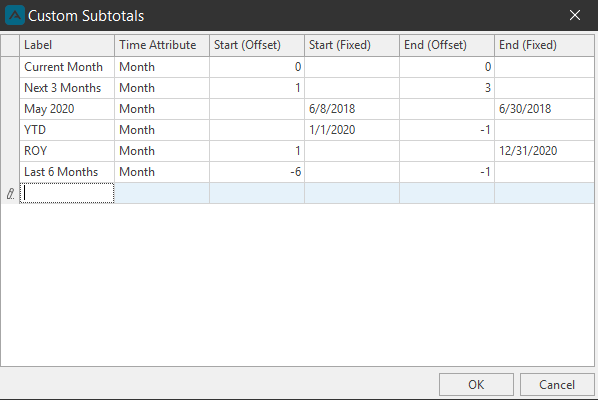Click the End (Offset) column header

[447, 45]
